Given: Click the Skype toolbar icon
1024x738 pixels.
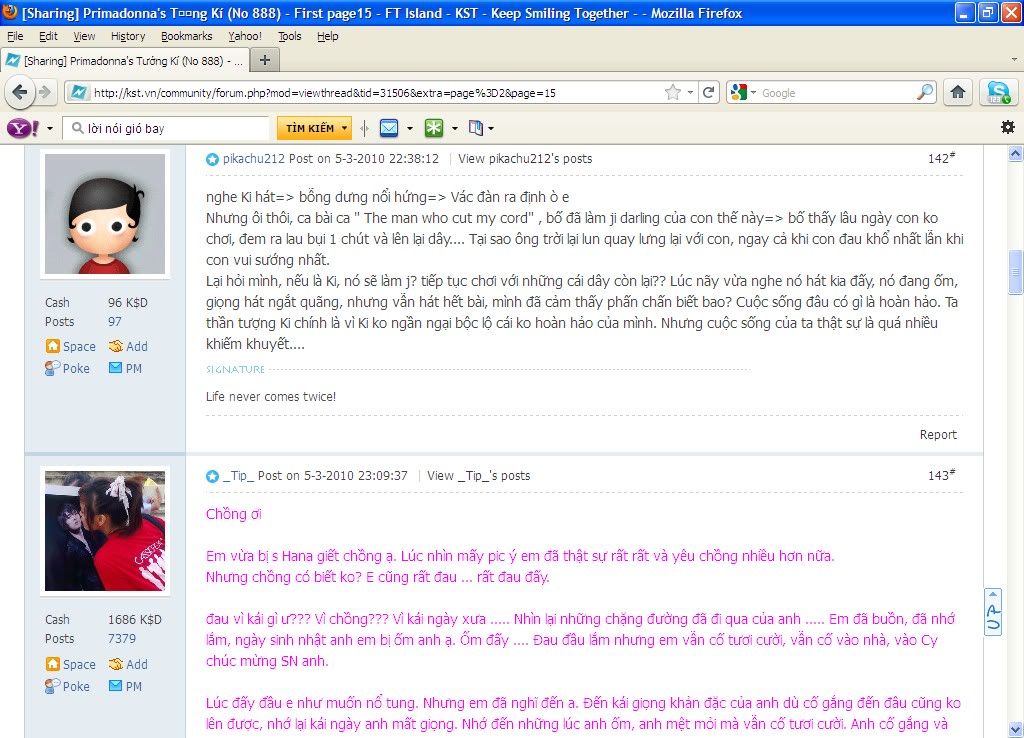Looking at the screenshot, I should tap(998, 92).
